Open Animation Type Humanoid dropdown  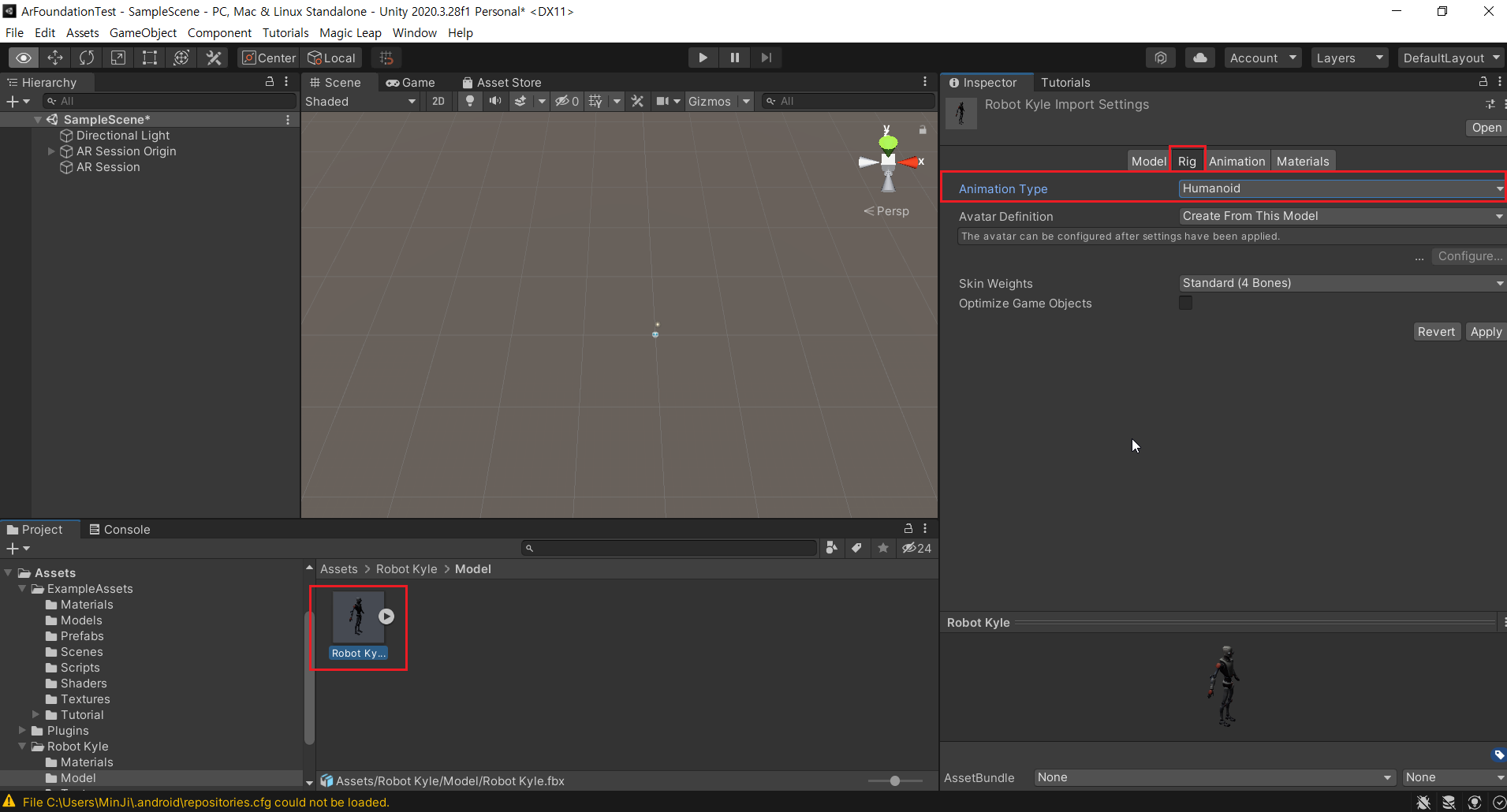(x=1342, y=188)
